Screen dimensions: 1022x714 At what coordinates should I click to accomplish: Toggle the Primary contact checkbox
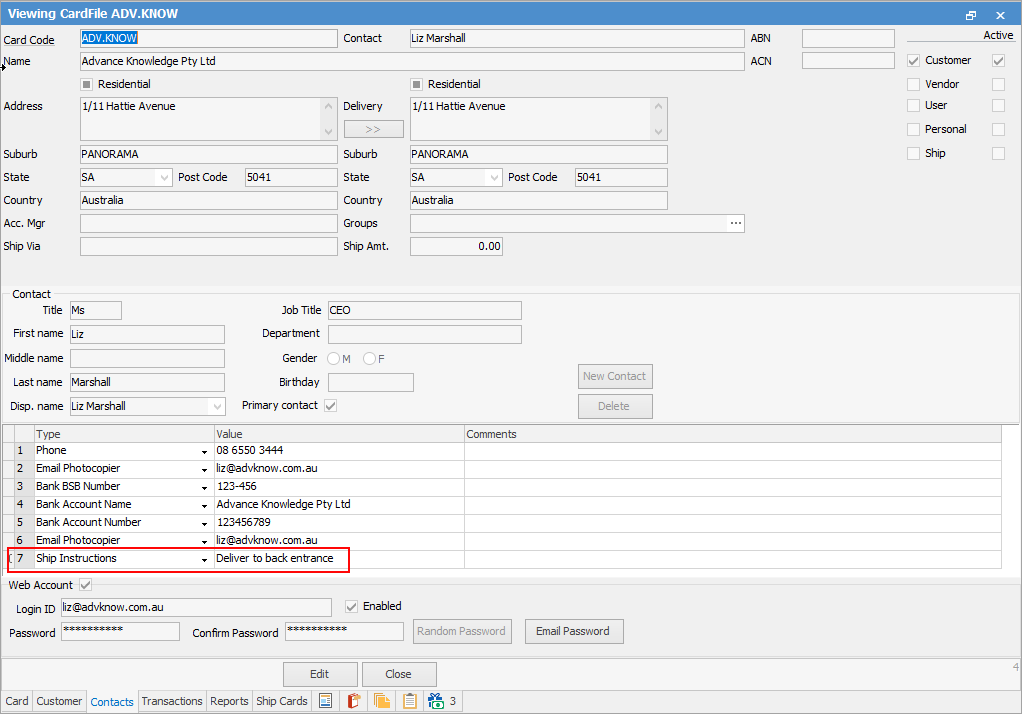pos(330,406)
